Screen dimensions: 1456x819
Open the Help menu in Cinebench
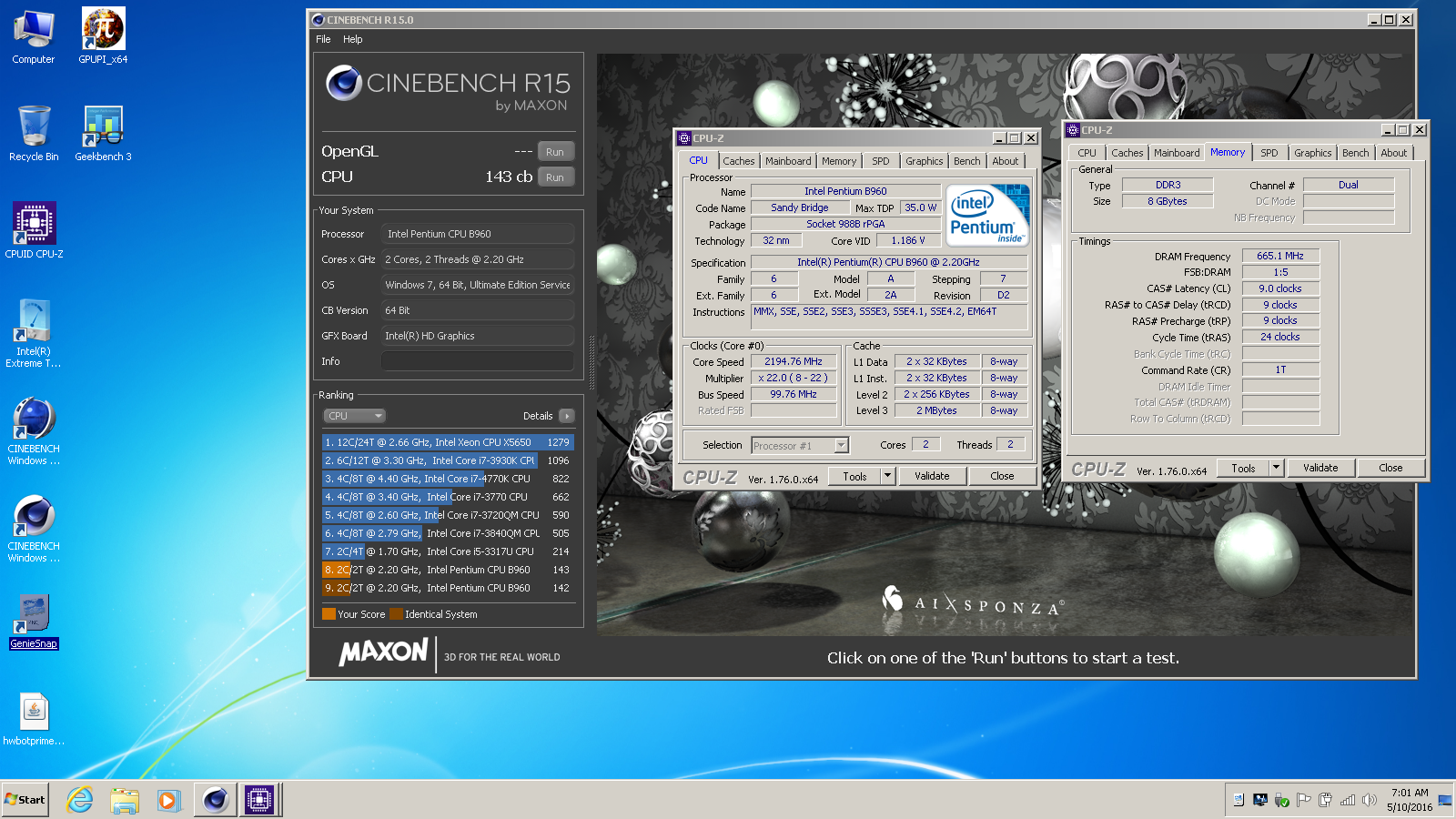353,39
